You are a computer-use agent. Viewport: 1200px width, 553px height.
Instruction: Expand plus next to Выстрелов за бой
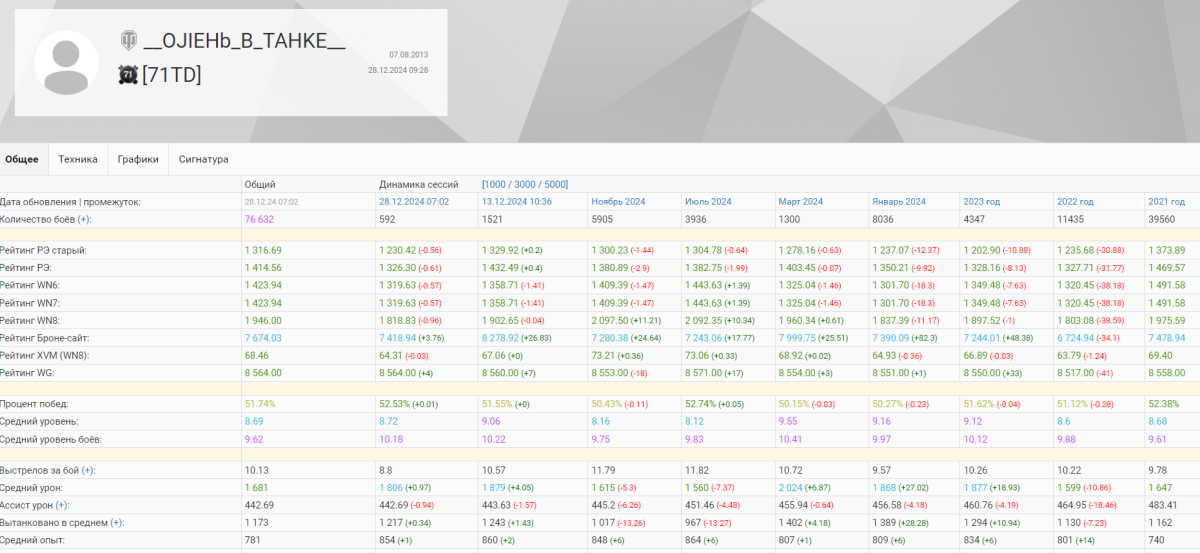[x=89, y=470]
